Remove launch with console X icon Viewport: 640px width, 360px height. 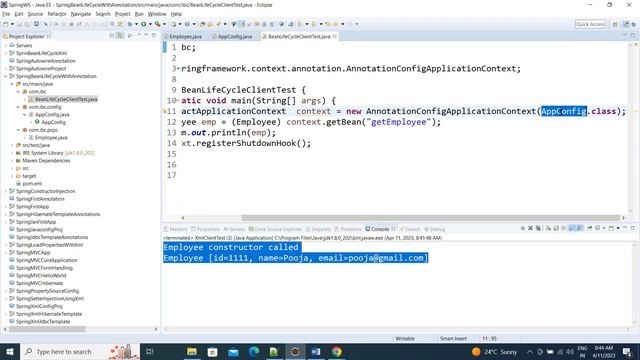pos(530,228)
